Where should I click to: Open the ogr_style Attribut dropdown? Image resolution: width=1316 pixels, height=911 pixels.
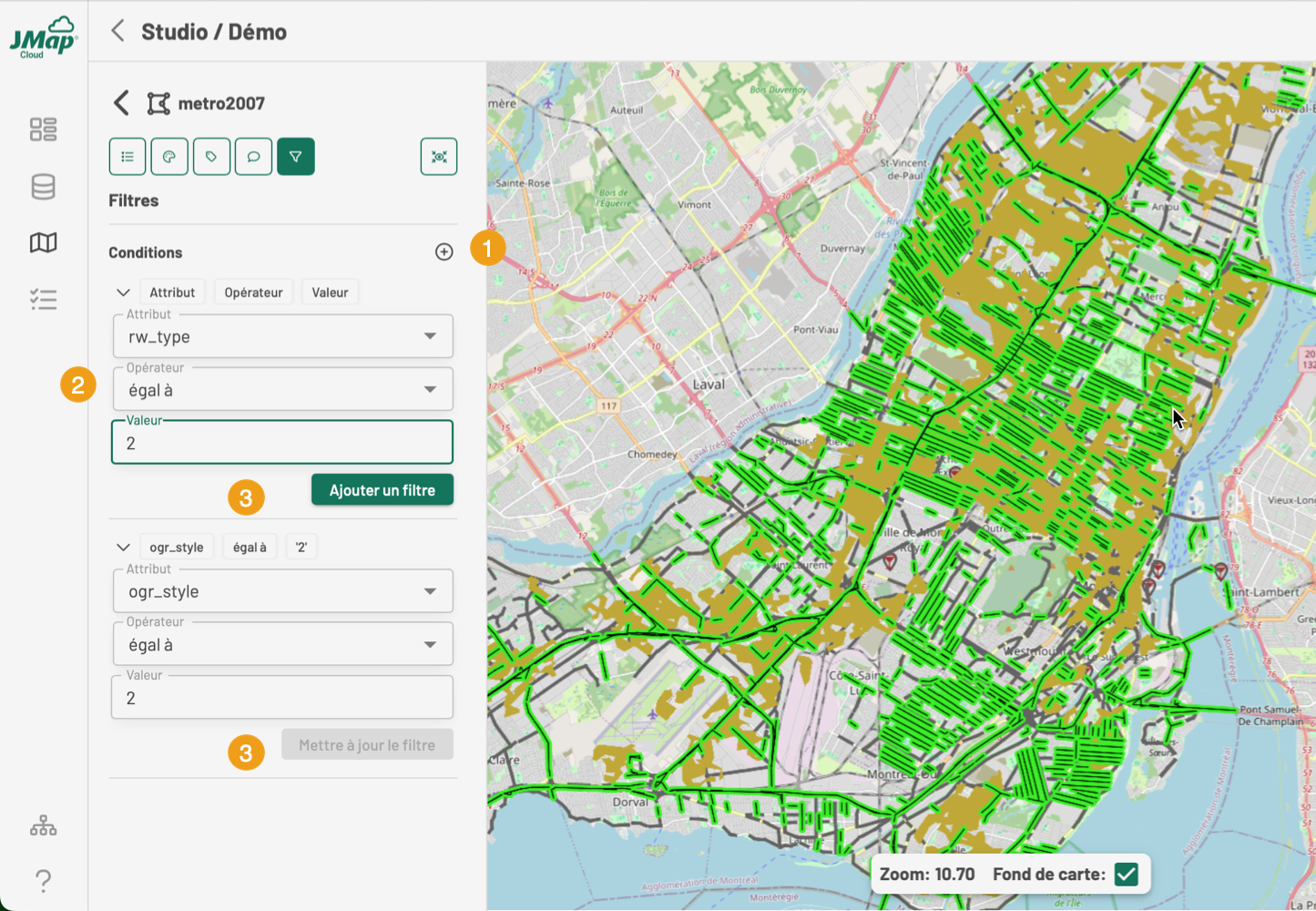[282, 592]
